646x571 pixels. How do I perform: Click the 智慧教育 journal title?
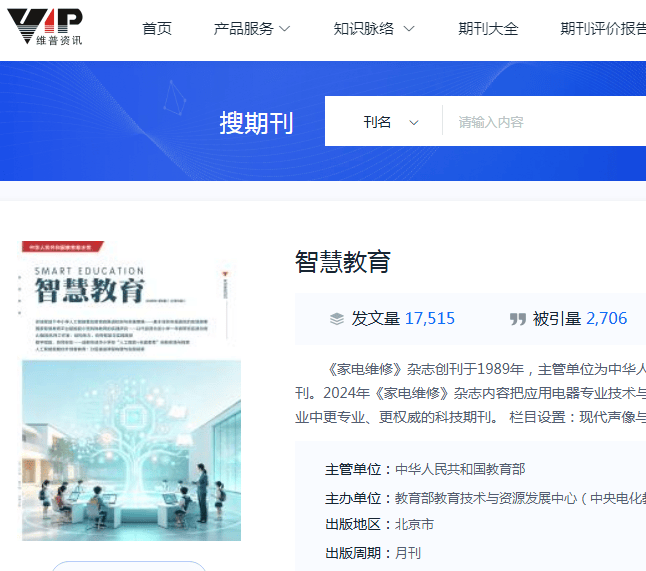click(x=343, y=262)
